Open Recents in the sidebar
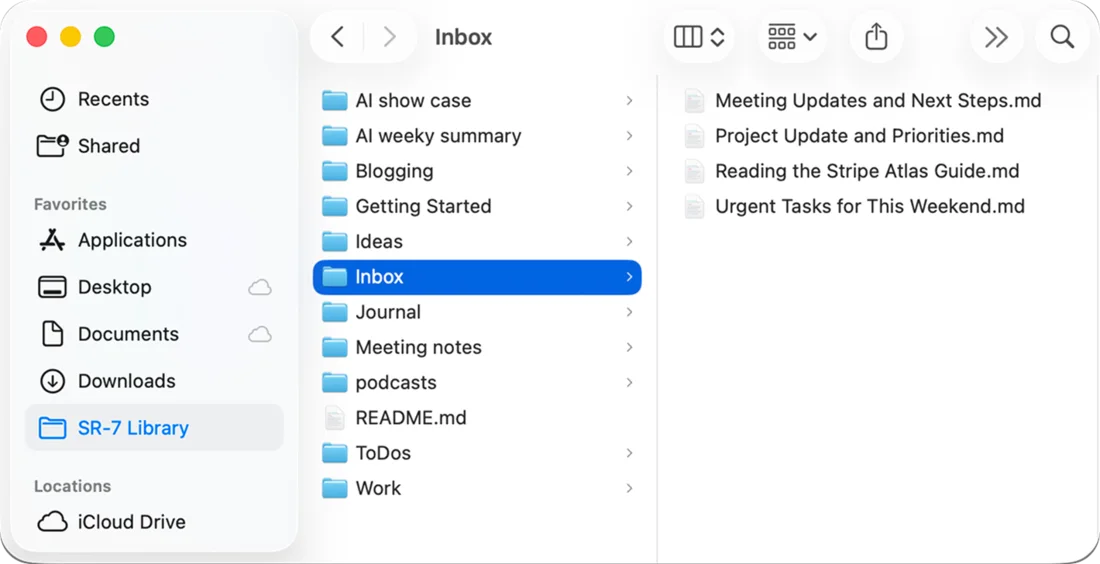 pyautogui.click(x=154, y=99)
